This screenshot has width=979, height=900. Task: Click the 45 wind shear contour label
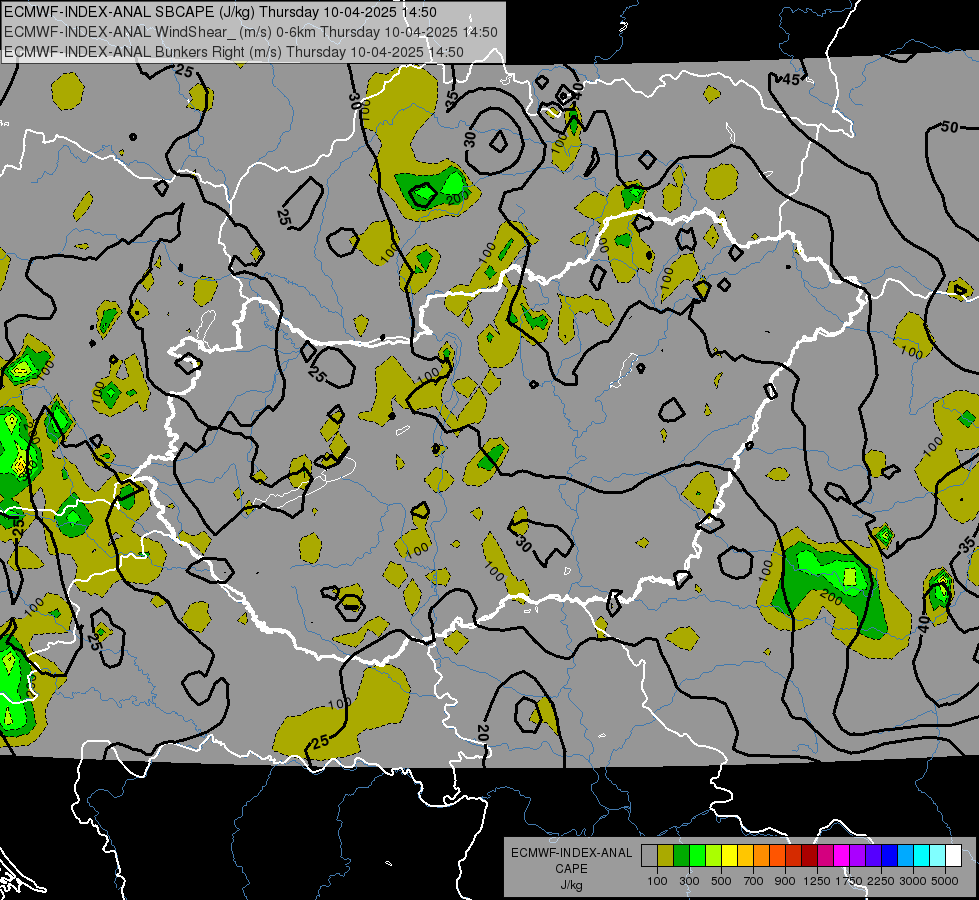[790, 79]
